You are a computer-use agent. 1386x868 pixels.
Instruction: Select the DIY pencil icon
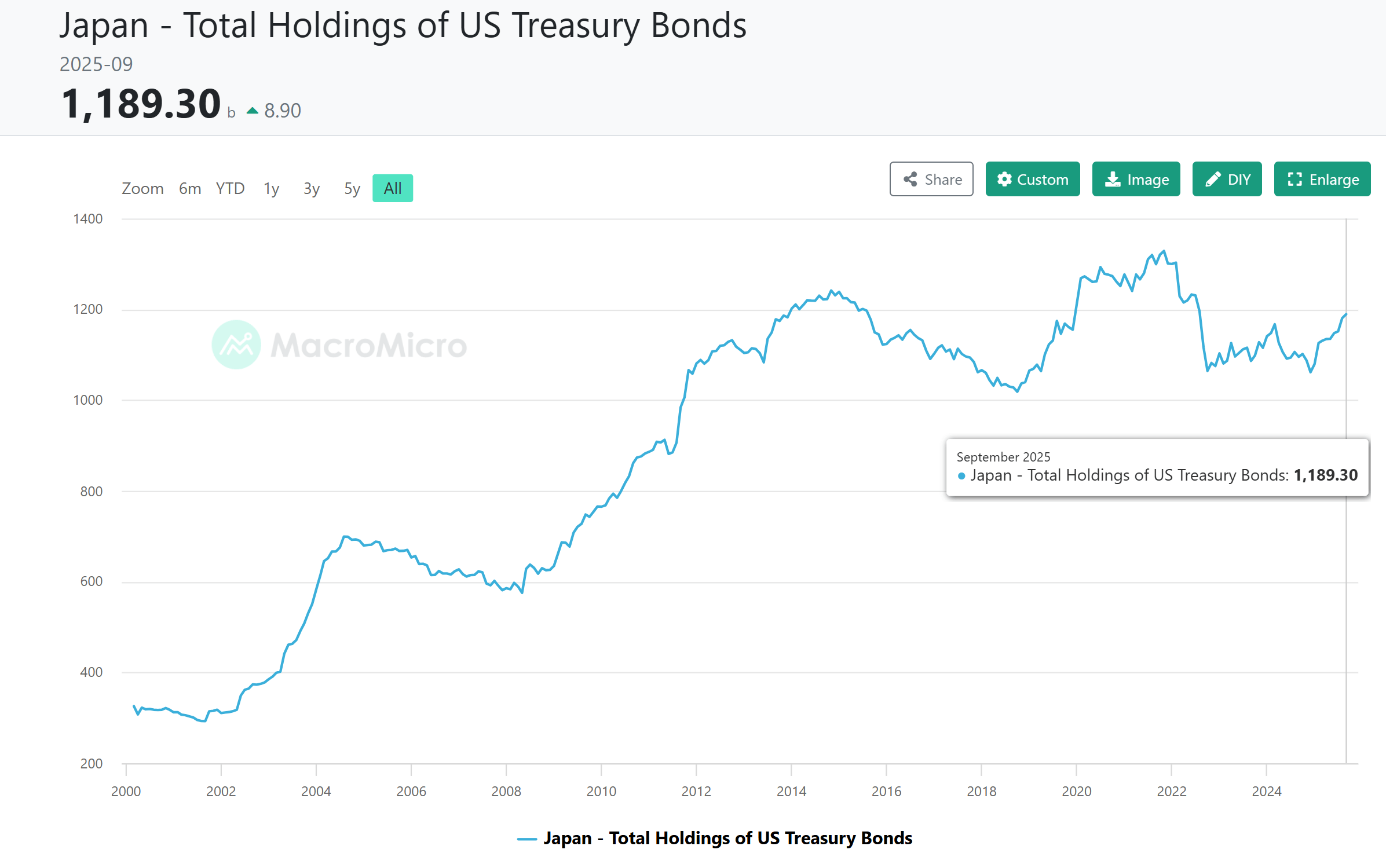point(1214,180)
